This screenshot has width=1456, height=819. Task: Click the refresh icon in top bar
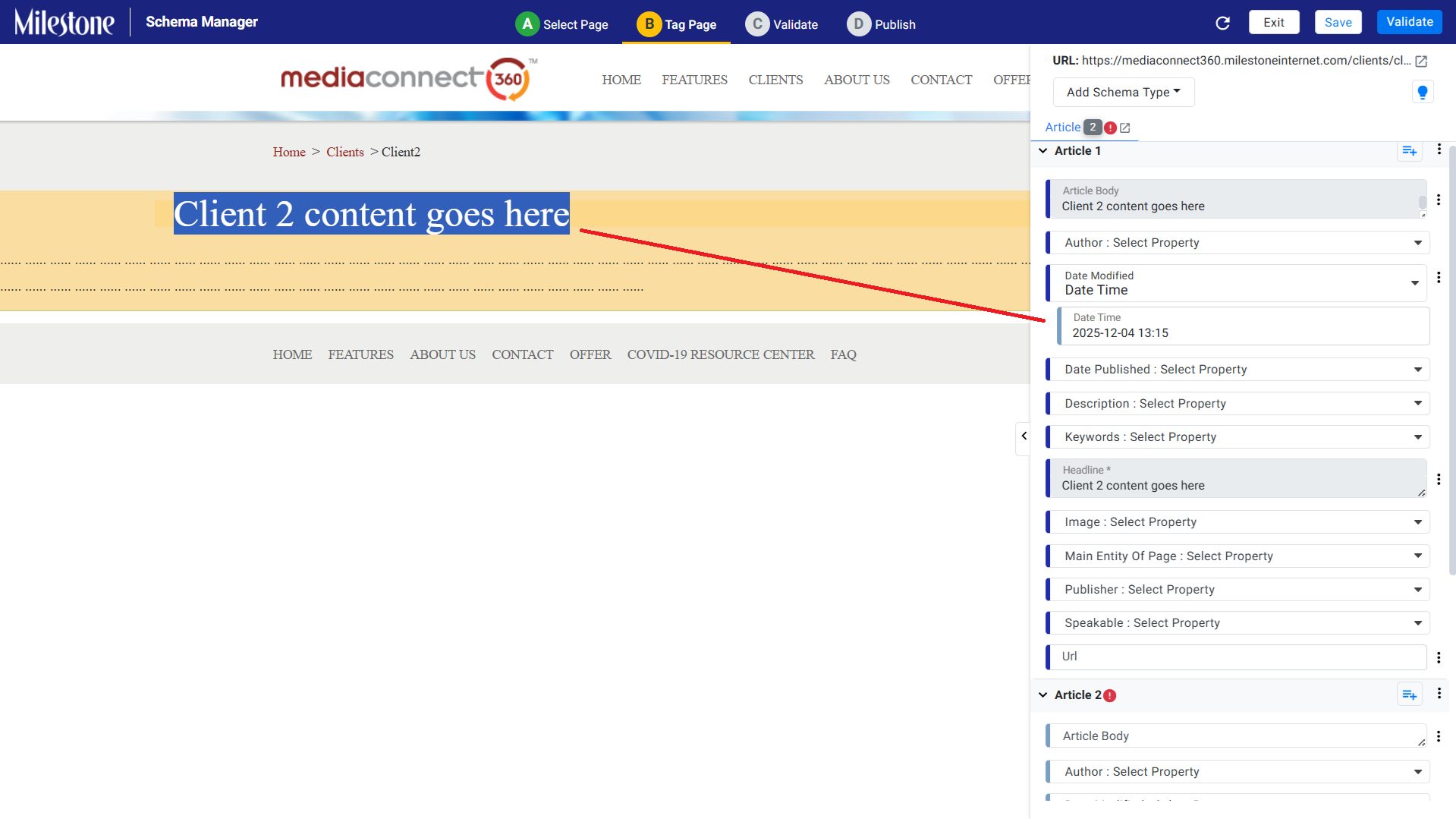point(1222,23)
